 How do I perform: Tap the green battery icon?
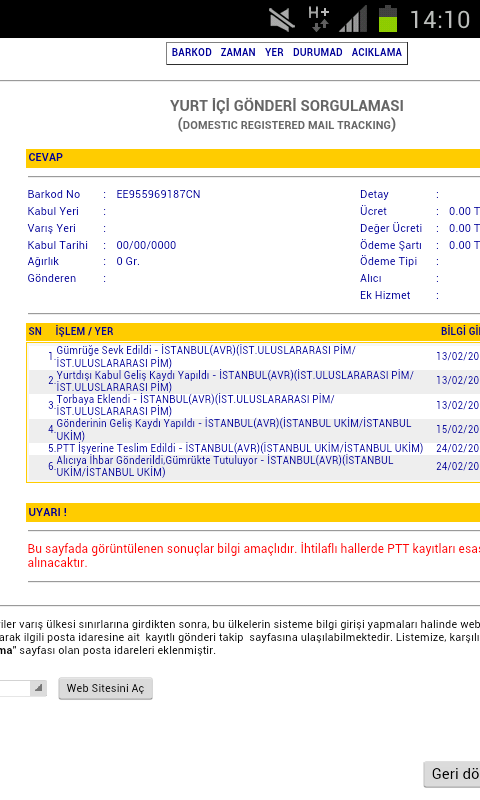(x=388, y=18)
